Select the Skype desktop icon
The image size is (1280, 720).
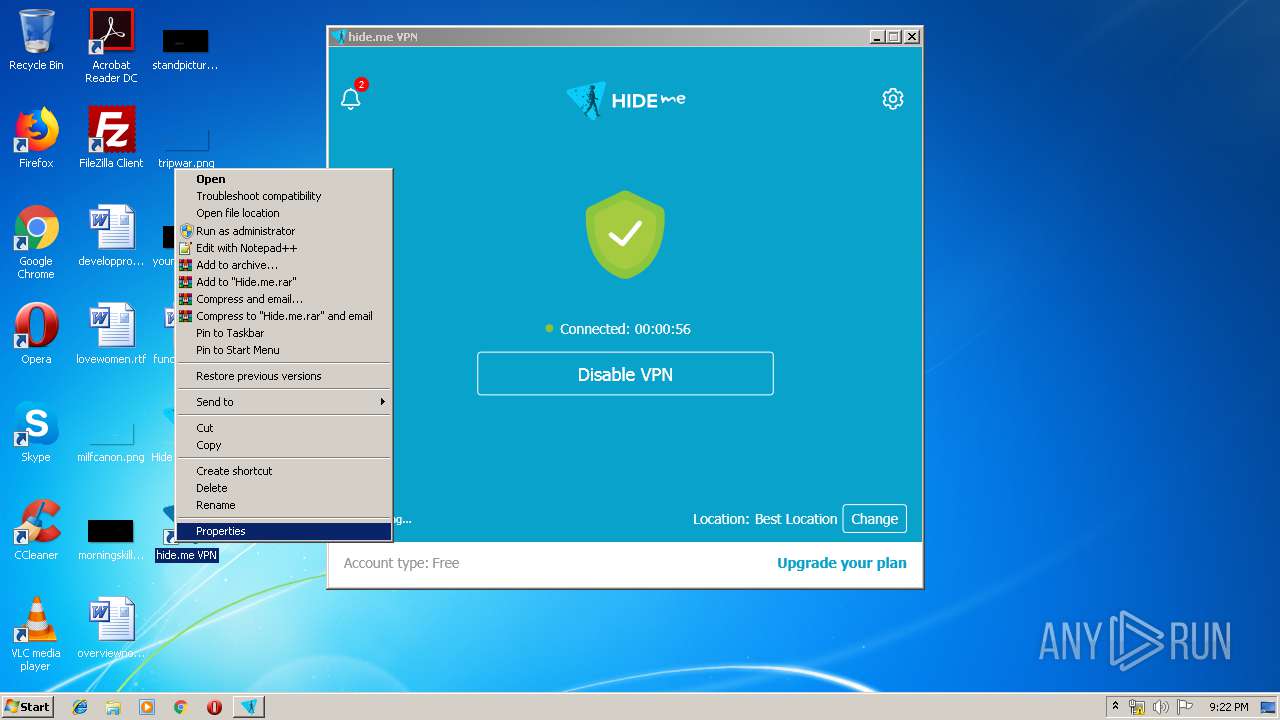(x=36, y=432)
